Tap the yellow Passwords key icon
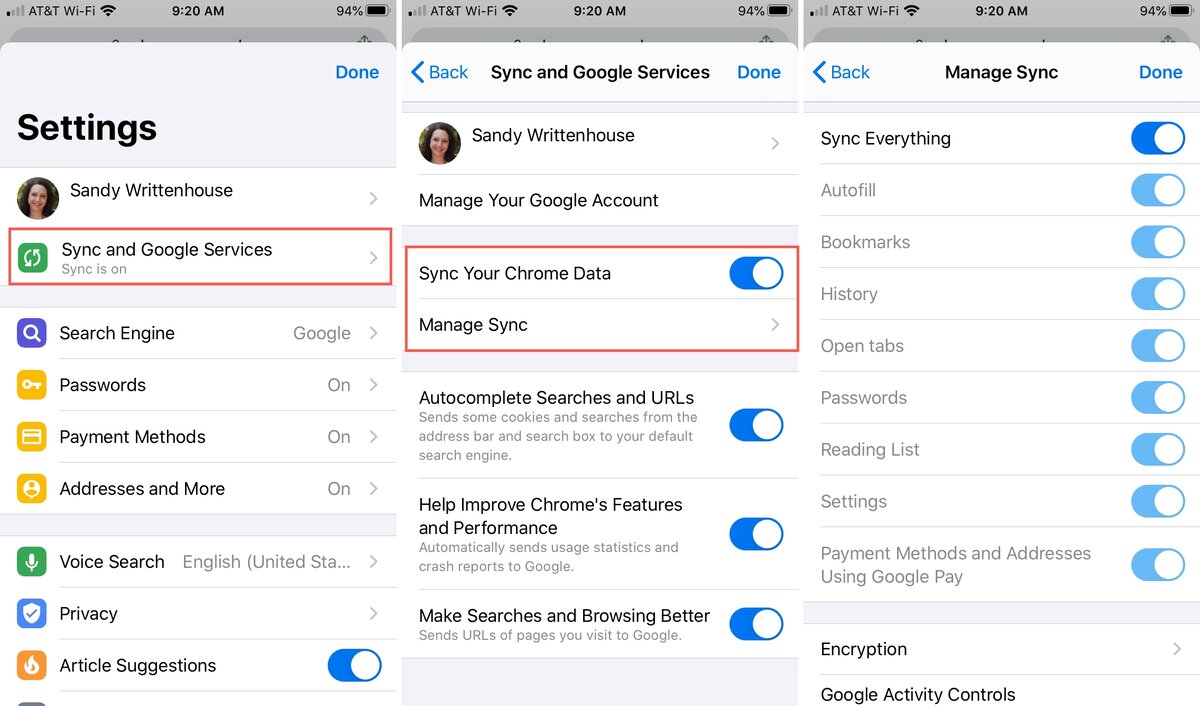1200x706 pixels. pos(32,385)
